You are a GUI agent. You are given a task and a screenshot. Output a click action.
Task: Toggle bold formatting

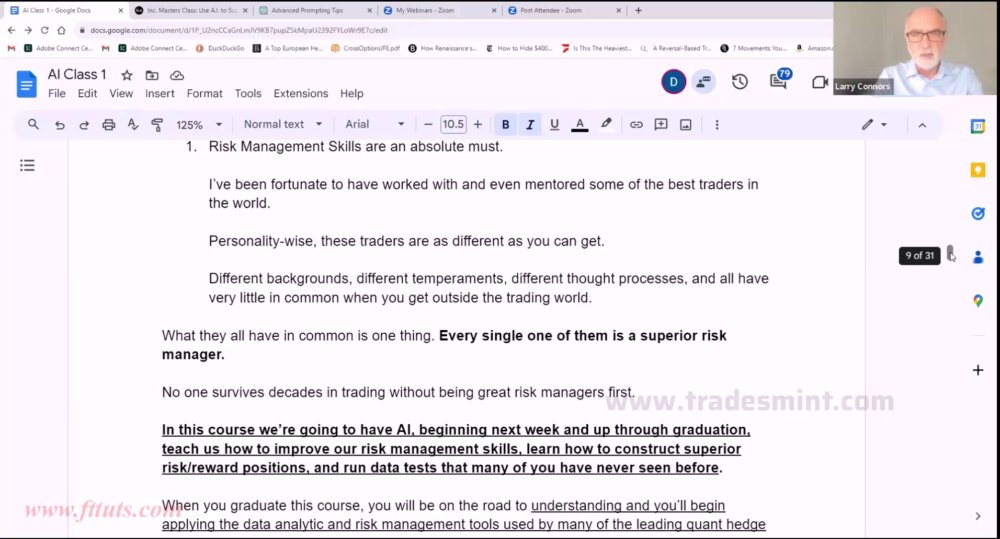pos(505,124)
